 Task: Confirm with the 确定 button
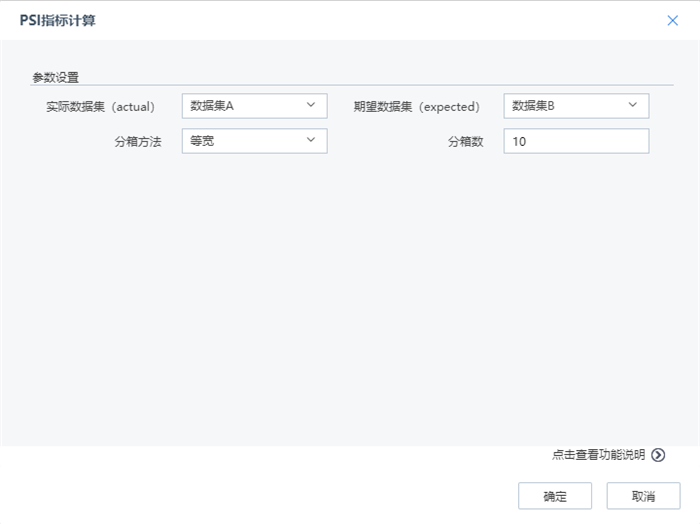555,496
